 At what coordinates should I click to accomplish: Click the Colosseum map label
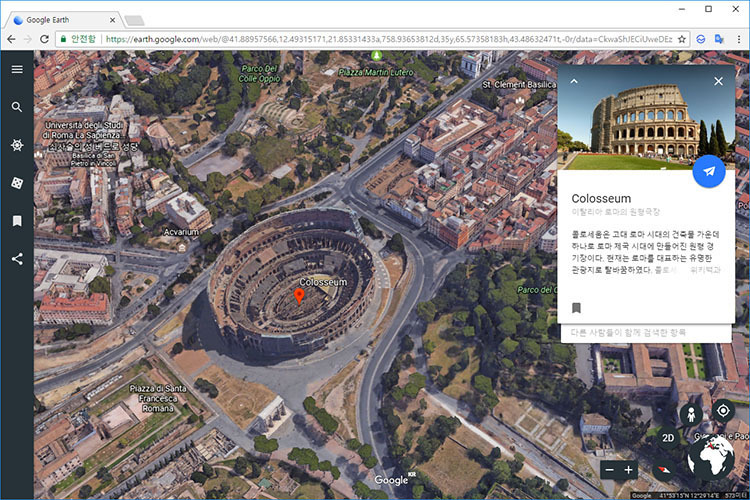coord(323,282)
